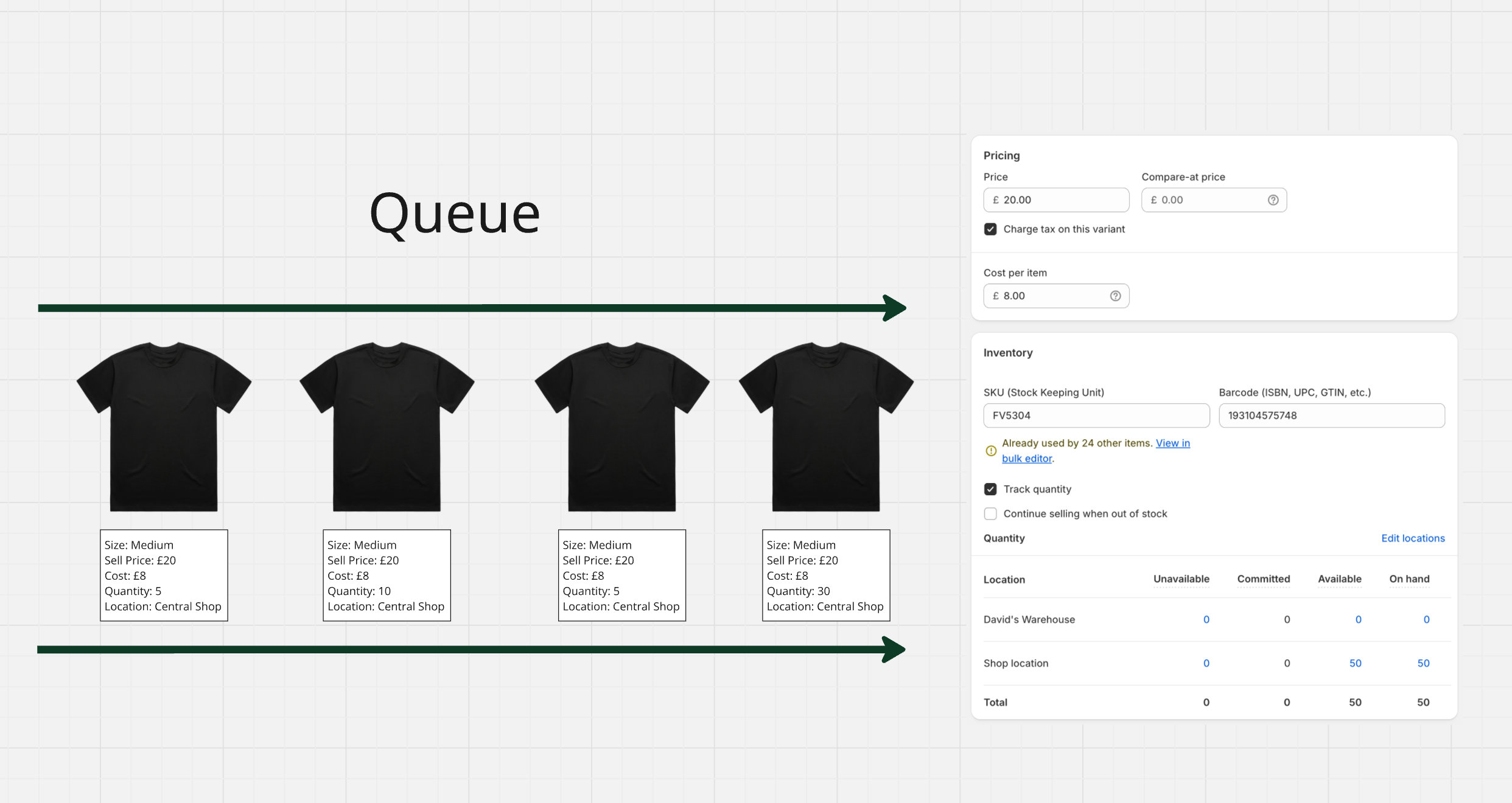The height and width of the screenshot is (803, 1512).
Task: Uncheck Charge tax on this variant
Action: (x=990, y=229)
